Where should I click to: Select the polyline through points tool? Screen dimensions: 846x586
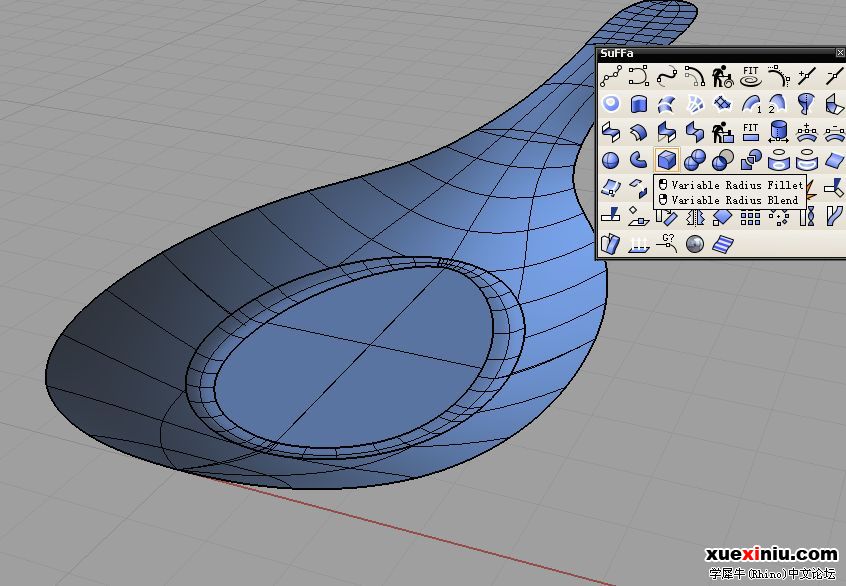tap(611, 77)
